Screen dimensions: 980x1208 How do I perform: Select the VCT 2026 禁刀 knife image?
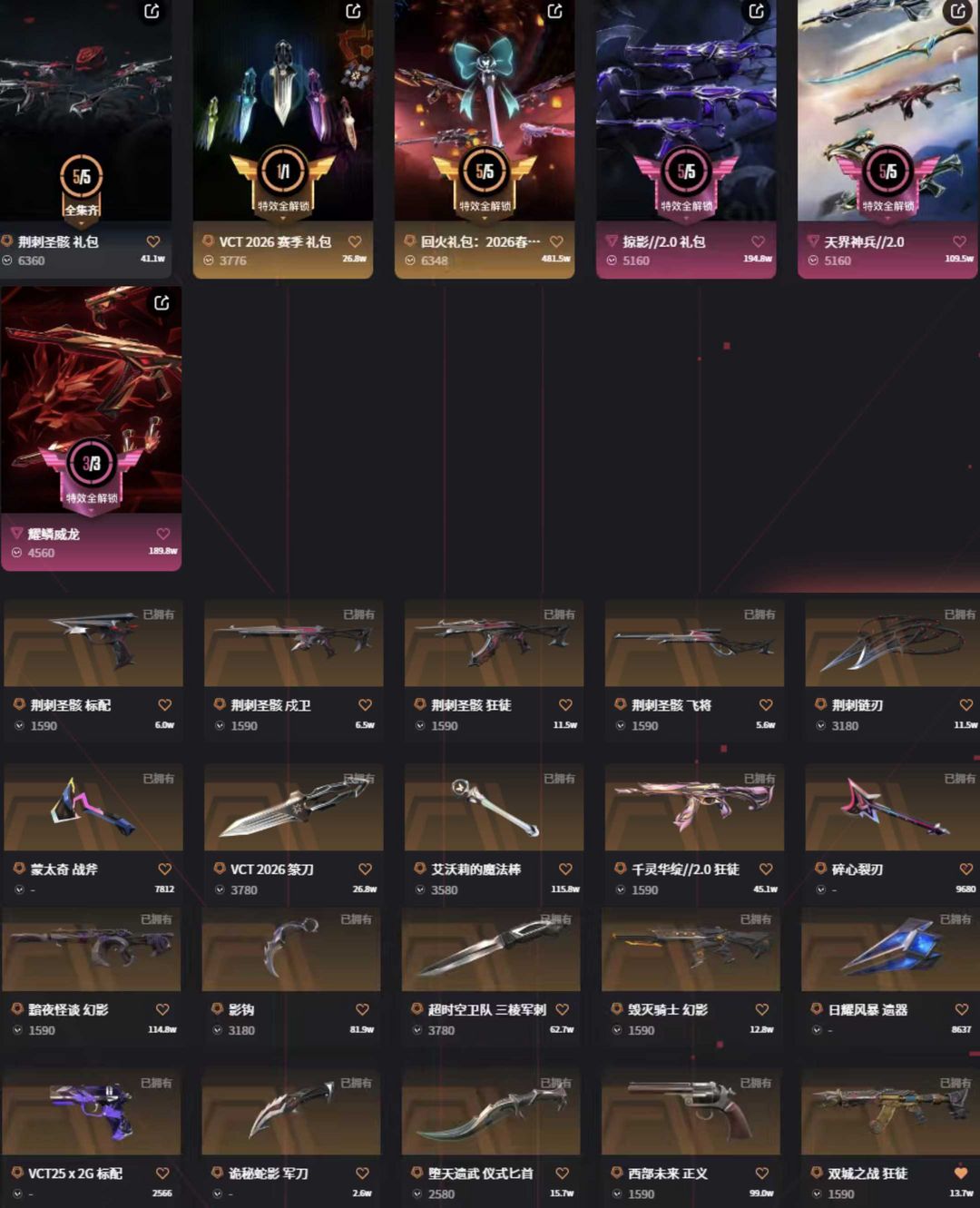click(x=293, y=807)
